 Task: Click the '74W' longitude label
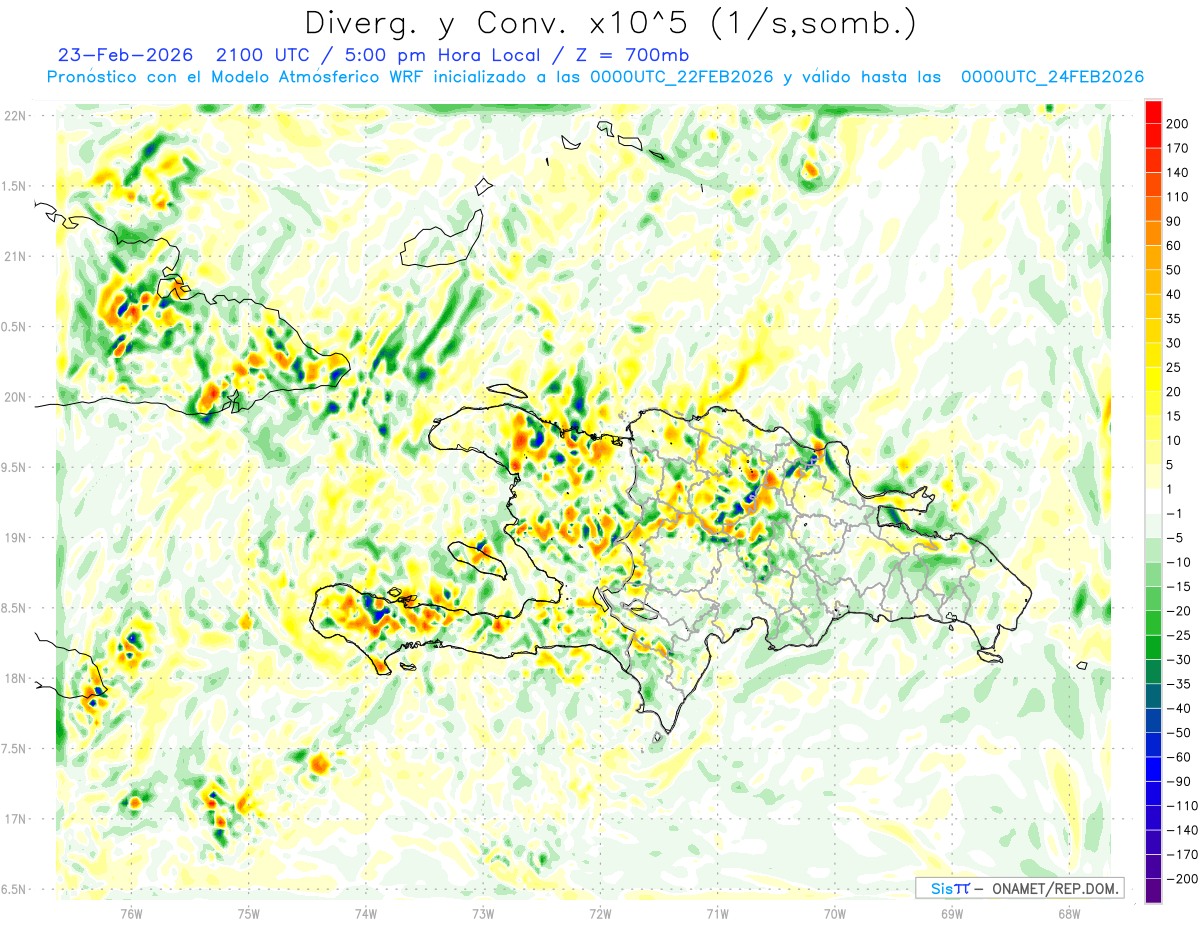tap(366, 913)
